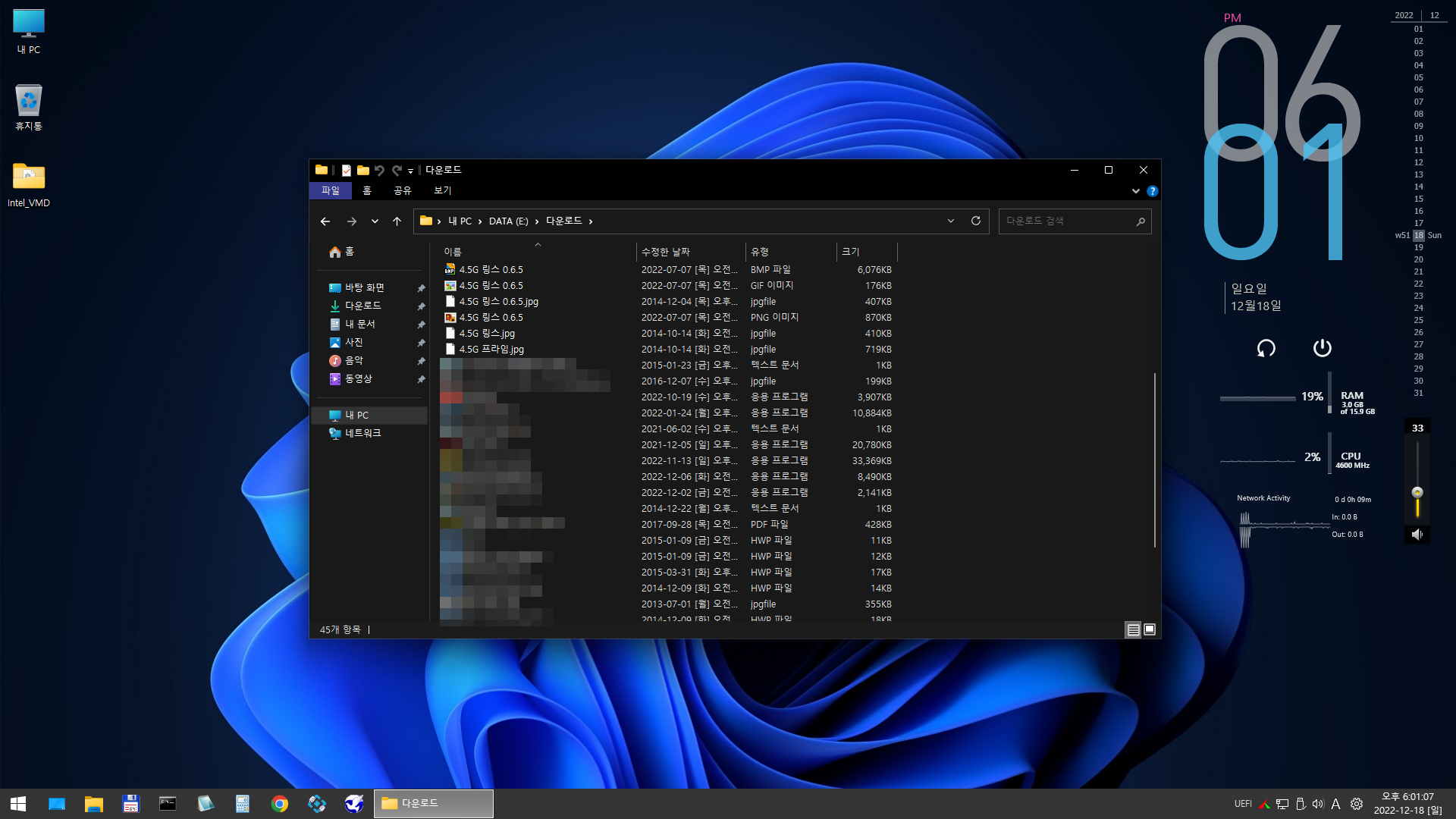Click 내 PC in the address breadcrumb
Screen dimensions: 1456x819
[460, 221]
